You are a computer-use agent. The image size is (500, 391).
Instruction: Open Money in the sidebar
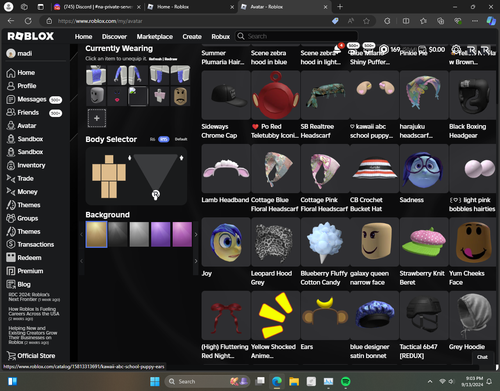(x=22, y=192)
